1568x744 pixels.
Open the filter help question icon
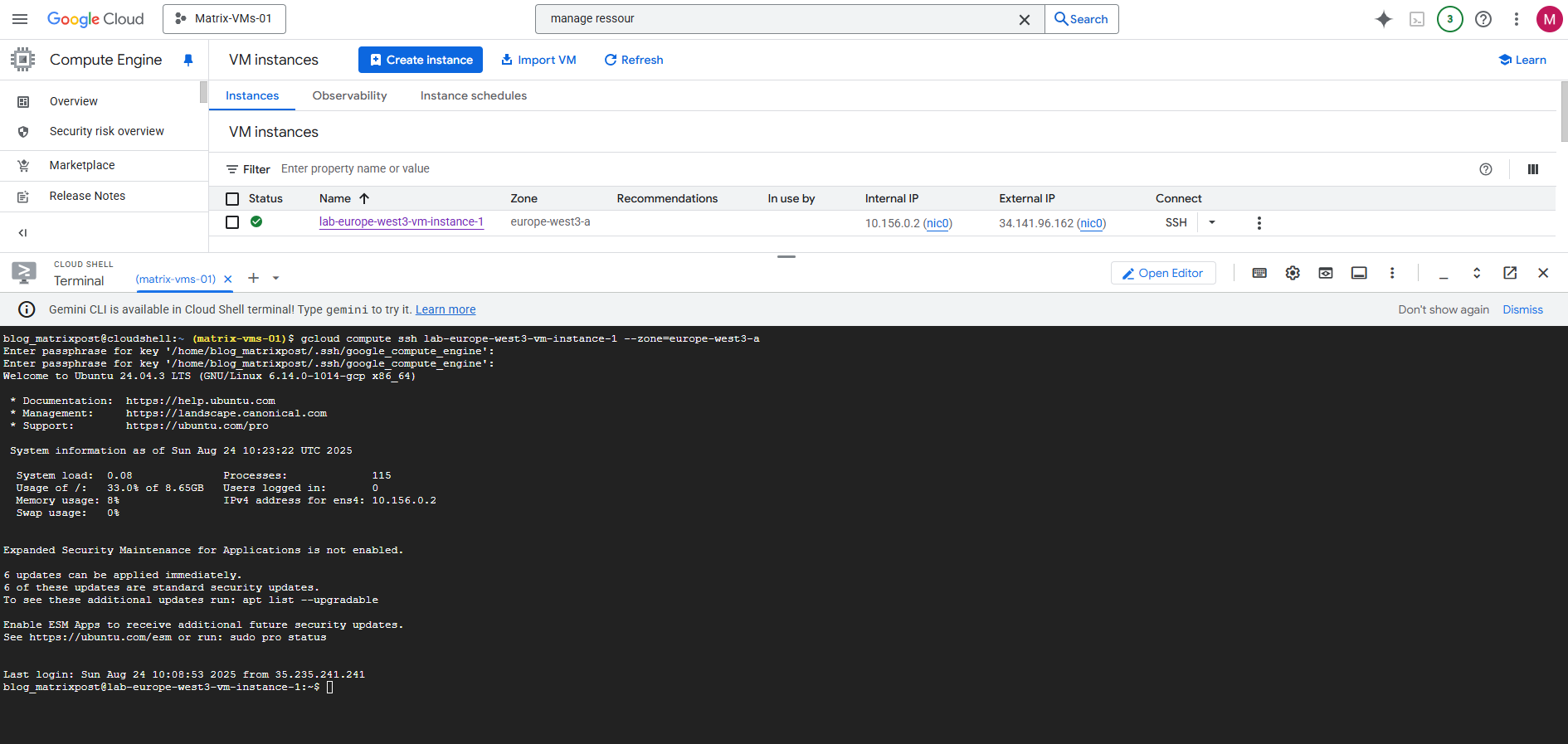click(x=1485, y=169)
